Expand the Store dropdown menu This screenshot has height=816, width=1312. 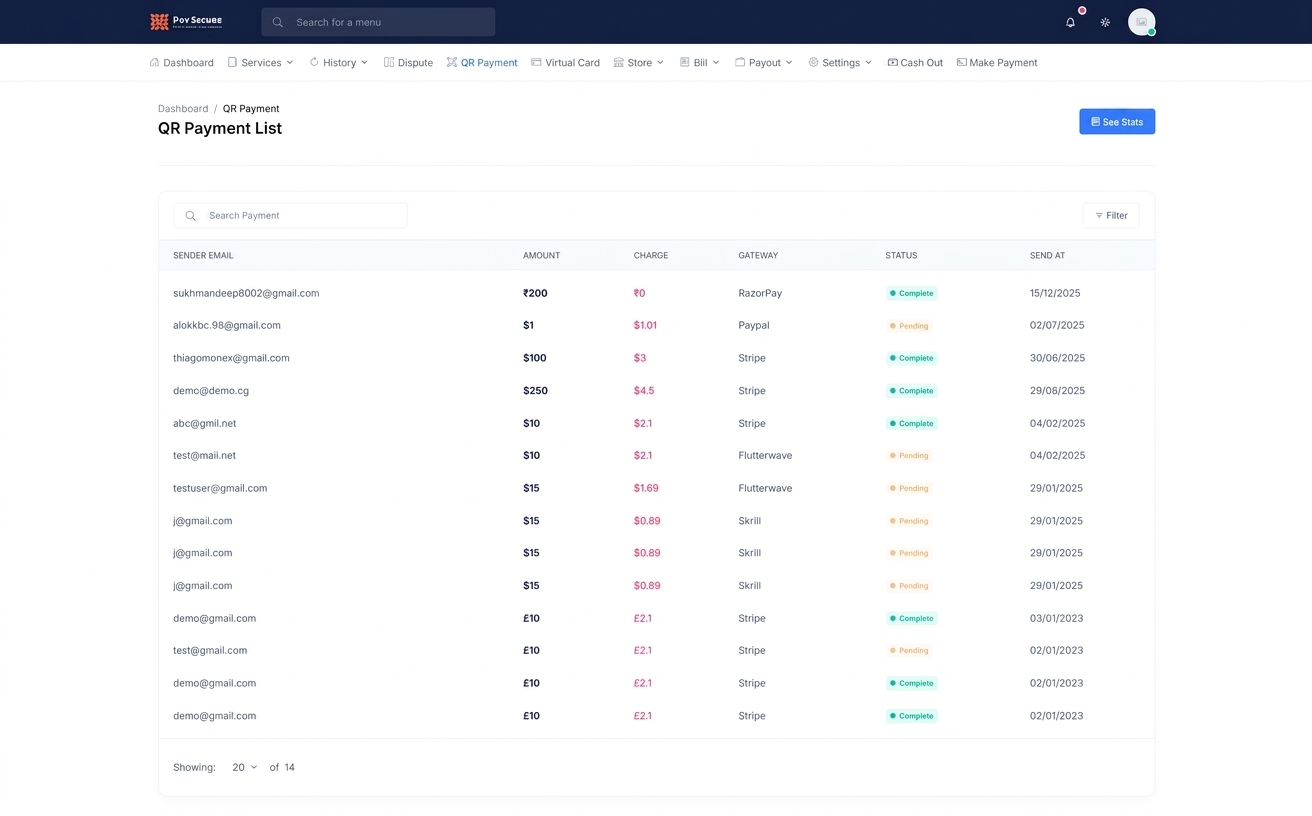click(638, 62)
